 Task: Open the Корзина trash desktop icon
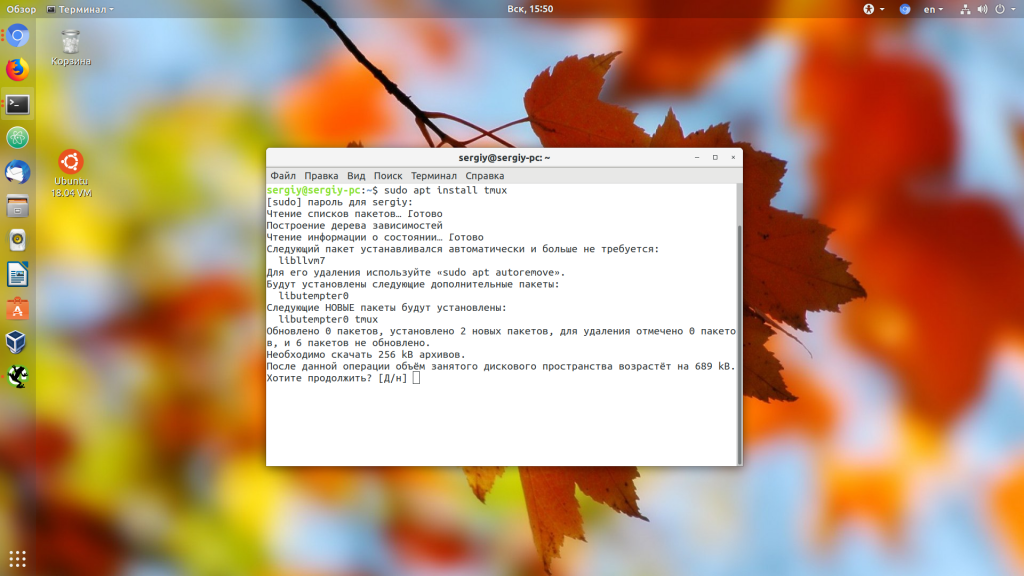[71, 48]
